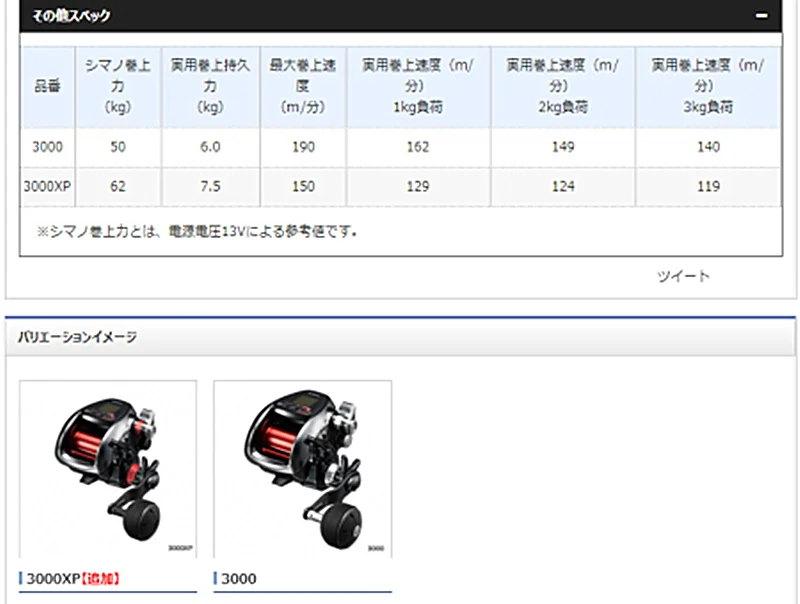Click the value 7.5 in 3000XP row
Image resolution: width=800 pixels, height=604 pixels.
tap(210, 186)
